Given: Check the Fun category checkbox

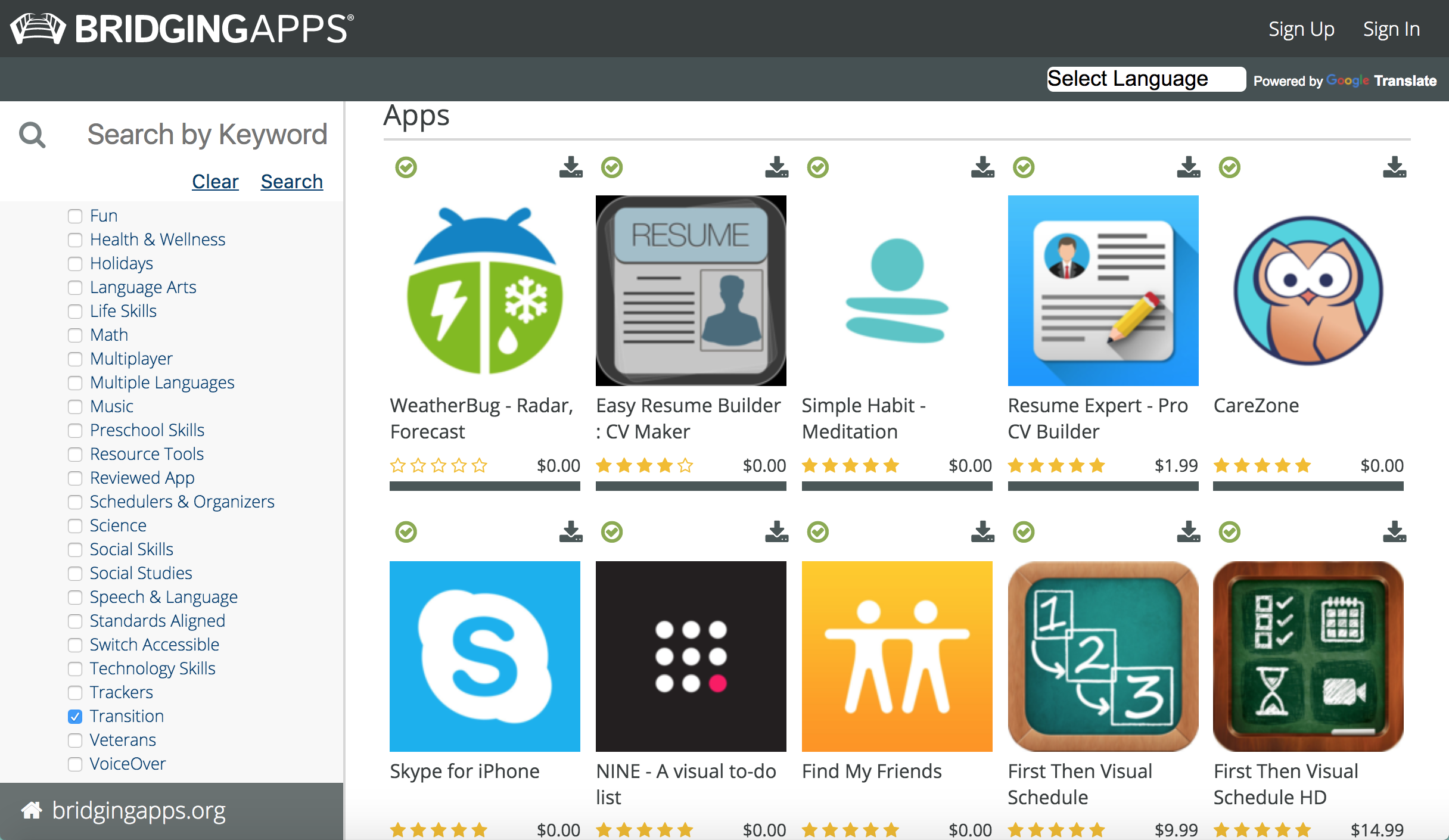Looking at the screenshot, I should [x=75, y=216].
